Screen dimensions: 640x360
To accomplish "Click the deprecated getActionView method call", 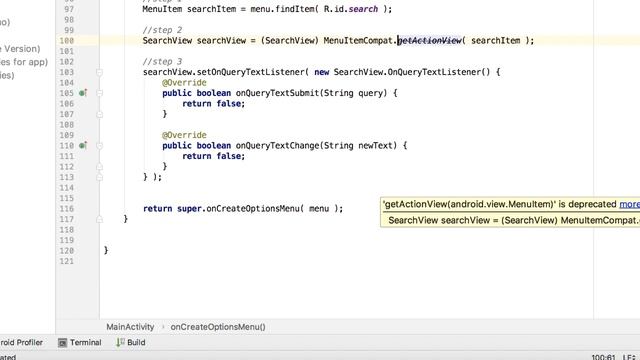I will click(x=429, y=40).
